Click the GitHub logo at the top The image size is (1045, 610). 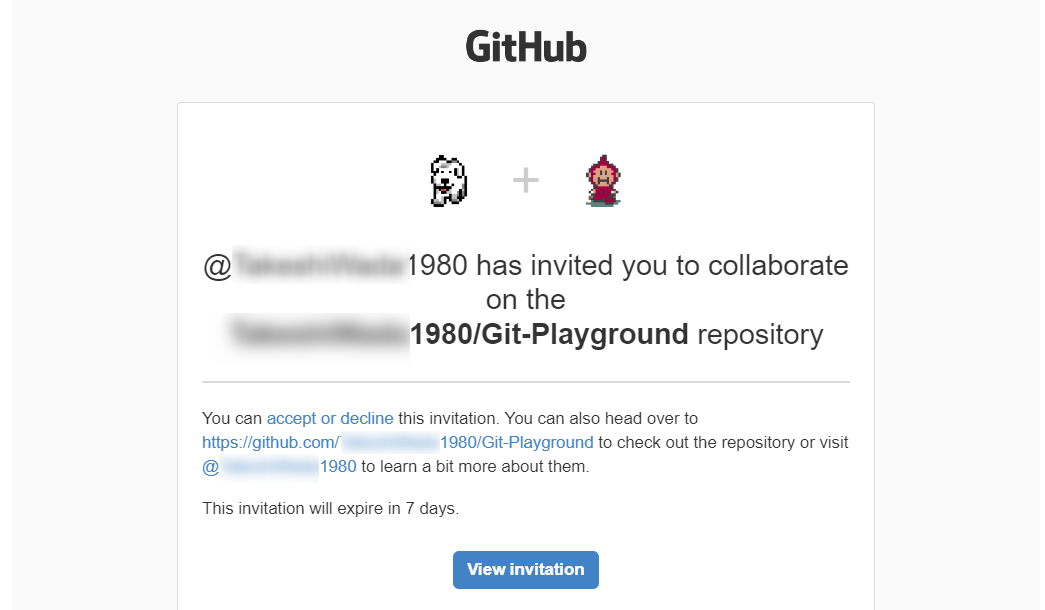coord(526,47)
